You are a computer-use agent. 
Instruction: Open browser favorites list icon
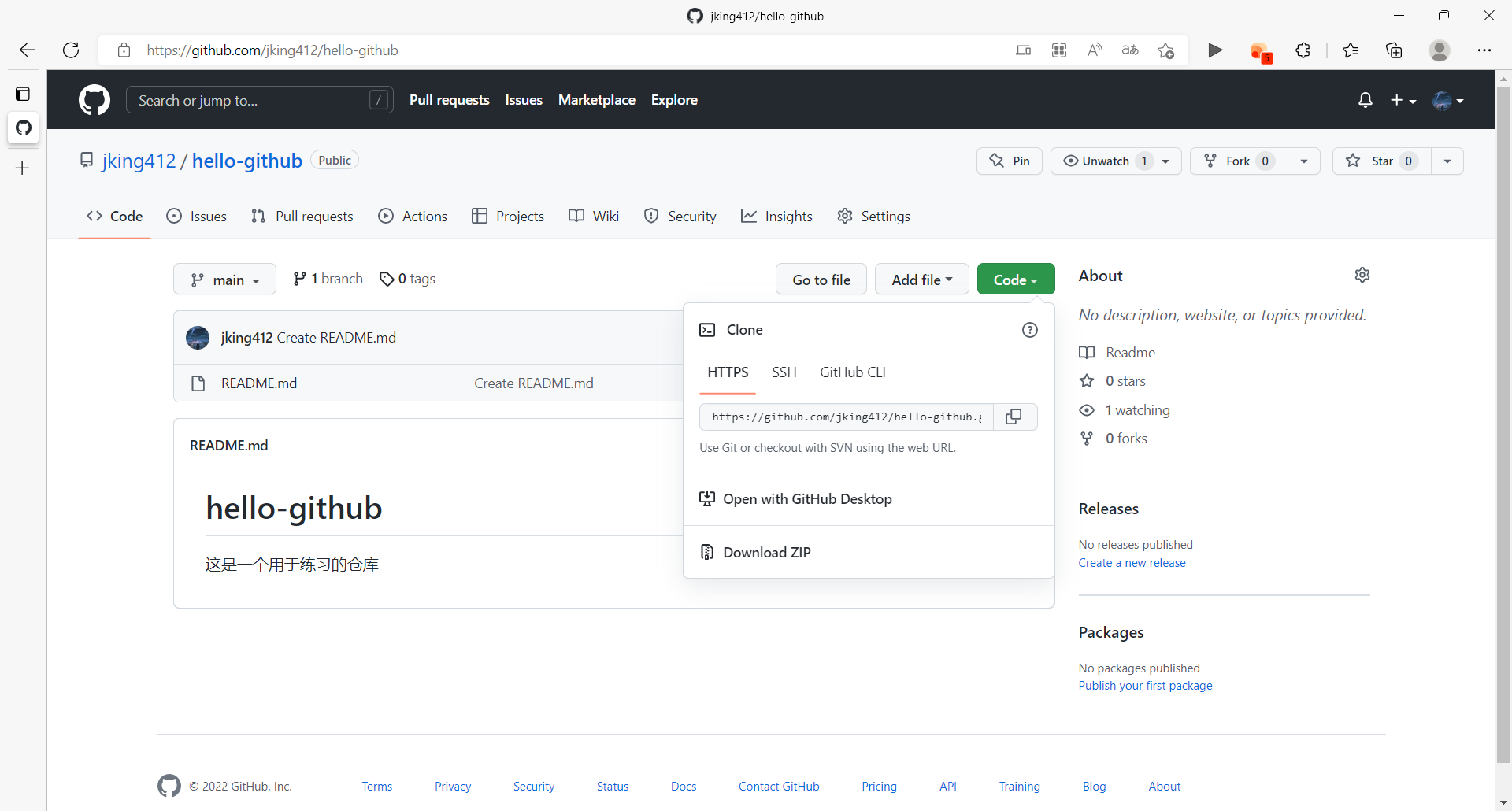click(1351, 50)
